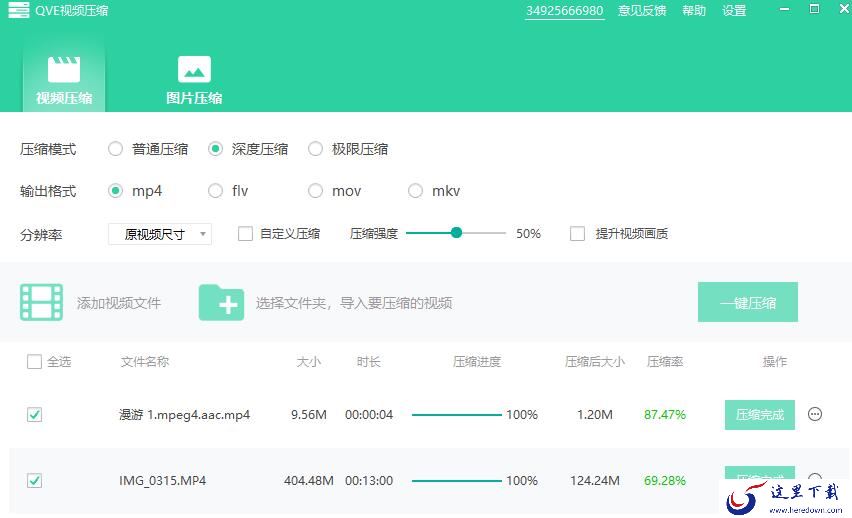Open the 原视频尺寸 resolution dropdown
The height and width of the screenshot is (518, 852).
pos(160,234)
